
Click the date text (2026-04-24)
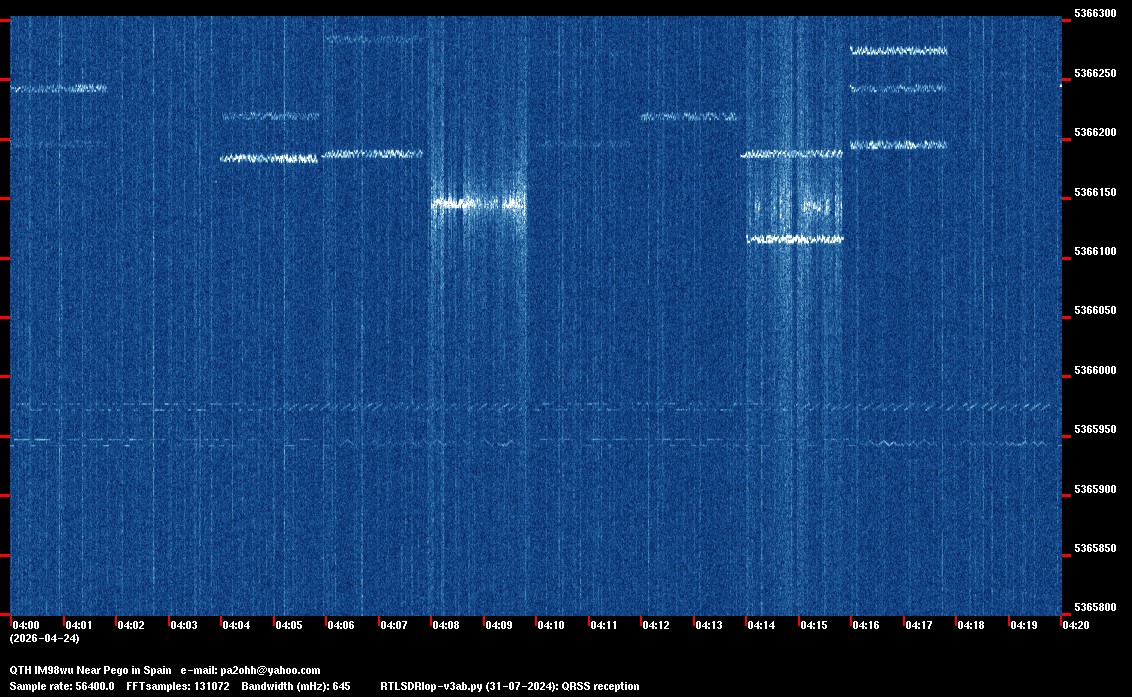pyautogui.click(x=44, y=638)
